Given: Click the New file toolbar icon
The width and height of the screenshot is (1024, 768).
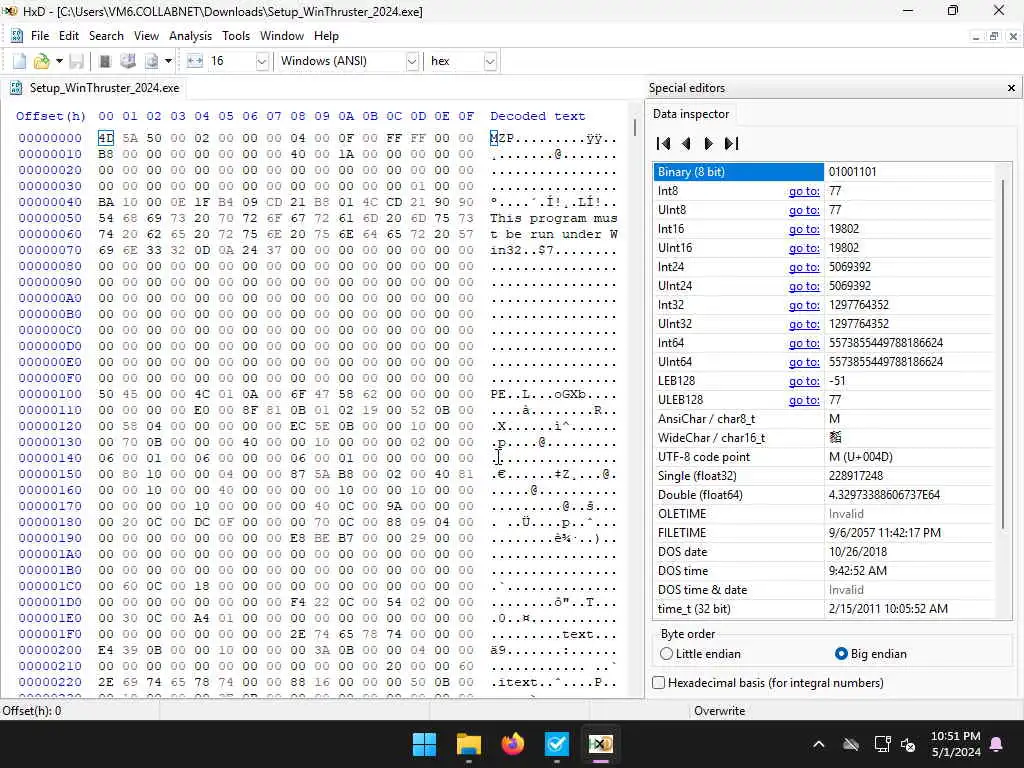Looking at the screenshot, I should click(20, 61).
